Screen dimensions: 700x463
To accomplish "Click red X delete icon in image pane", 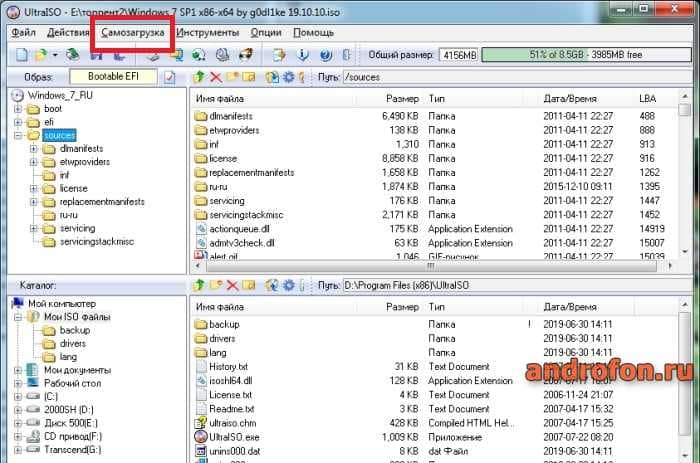I will 216,77.
